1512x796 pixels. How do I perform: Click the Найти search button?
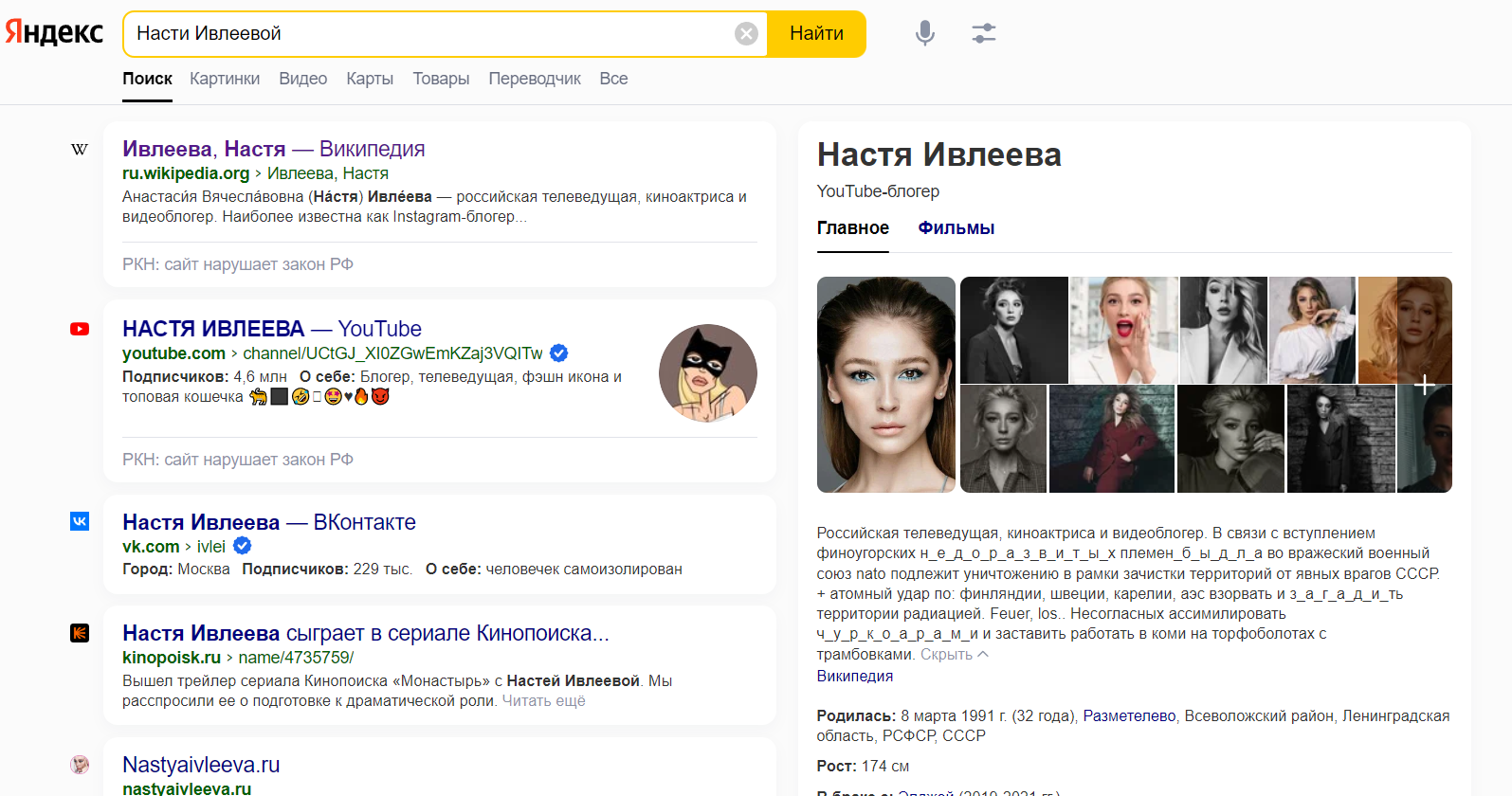click(816, 34)
